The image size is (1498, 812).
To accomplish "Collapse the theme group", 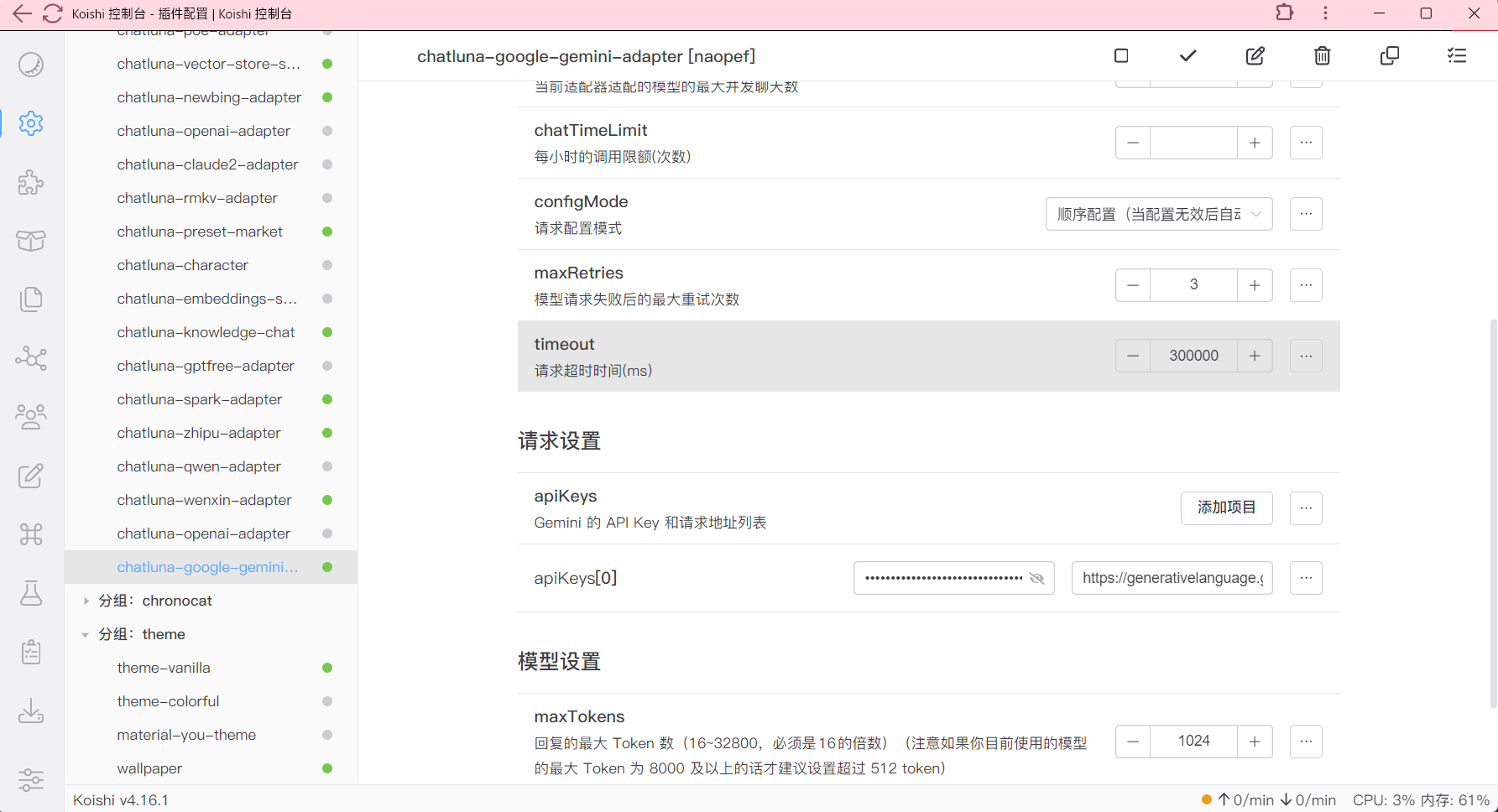I will pos(86,634).
